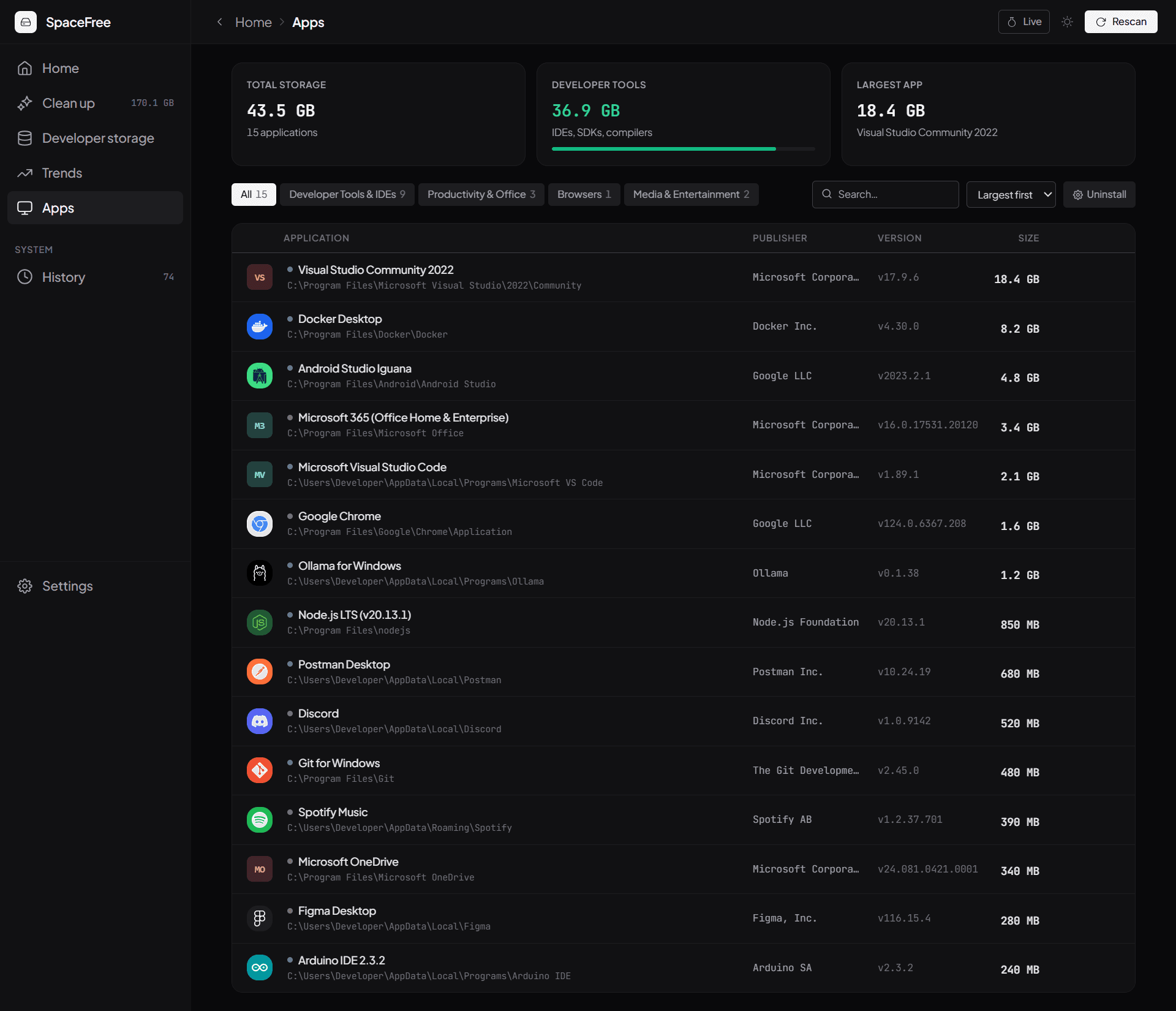This screenshot has width=1176, height=1011.
Task: Click the Microsoft OneDrive MO icon
Action: pos(260,869)
